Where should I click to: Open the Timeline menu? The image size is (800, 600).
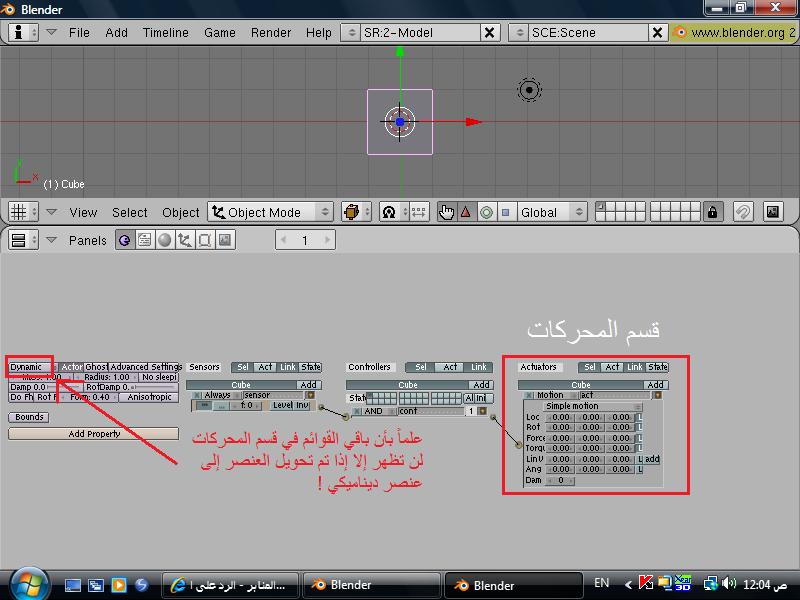click(x=165, y=33)
